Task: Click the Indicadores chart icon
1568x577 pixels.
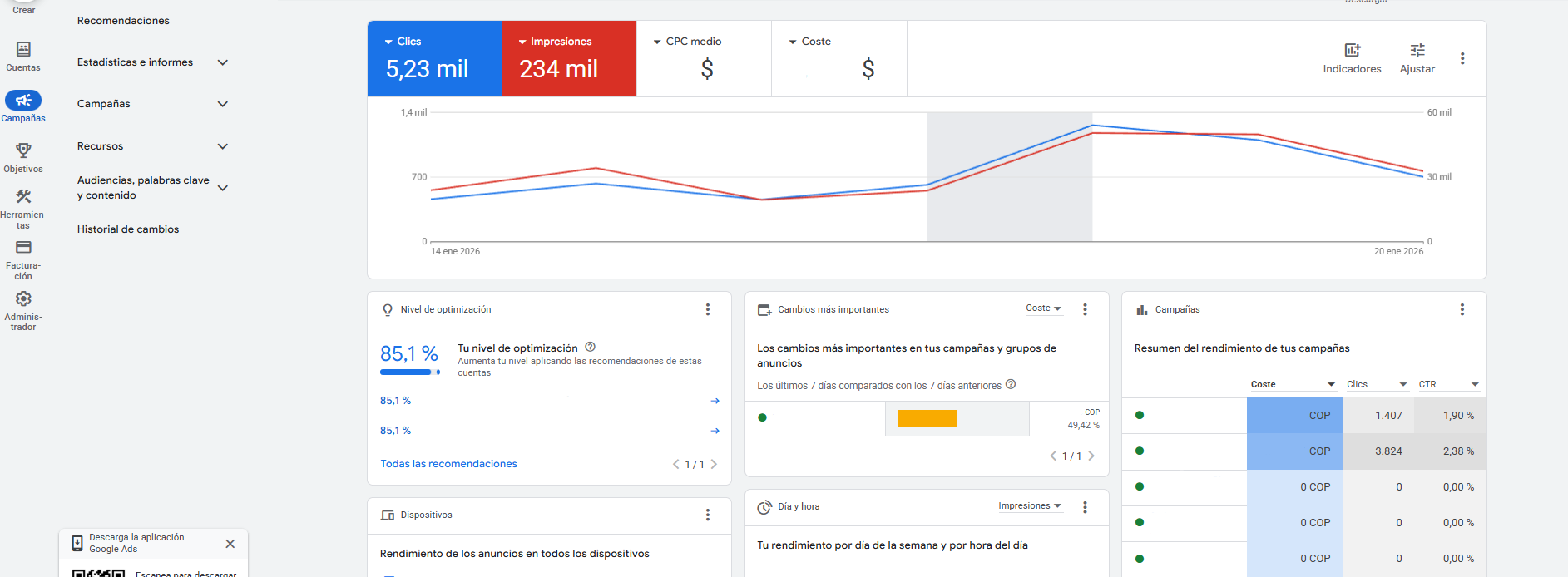Action: pos(1352,51)
